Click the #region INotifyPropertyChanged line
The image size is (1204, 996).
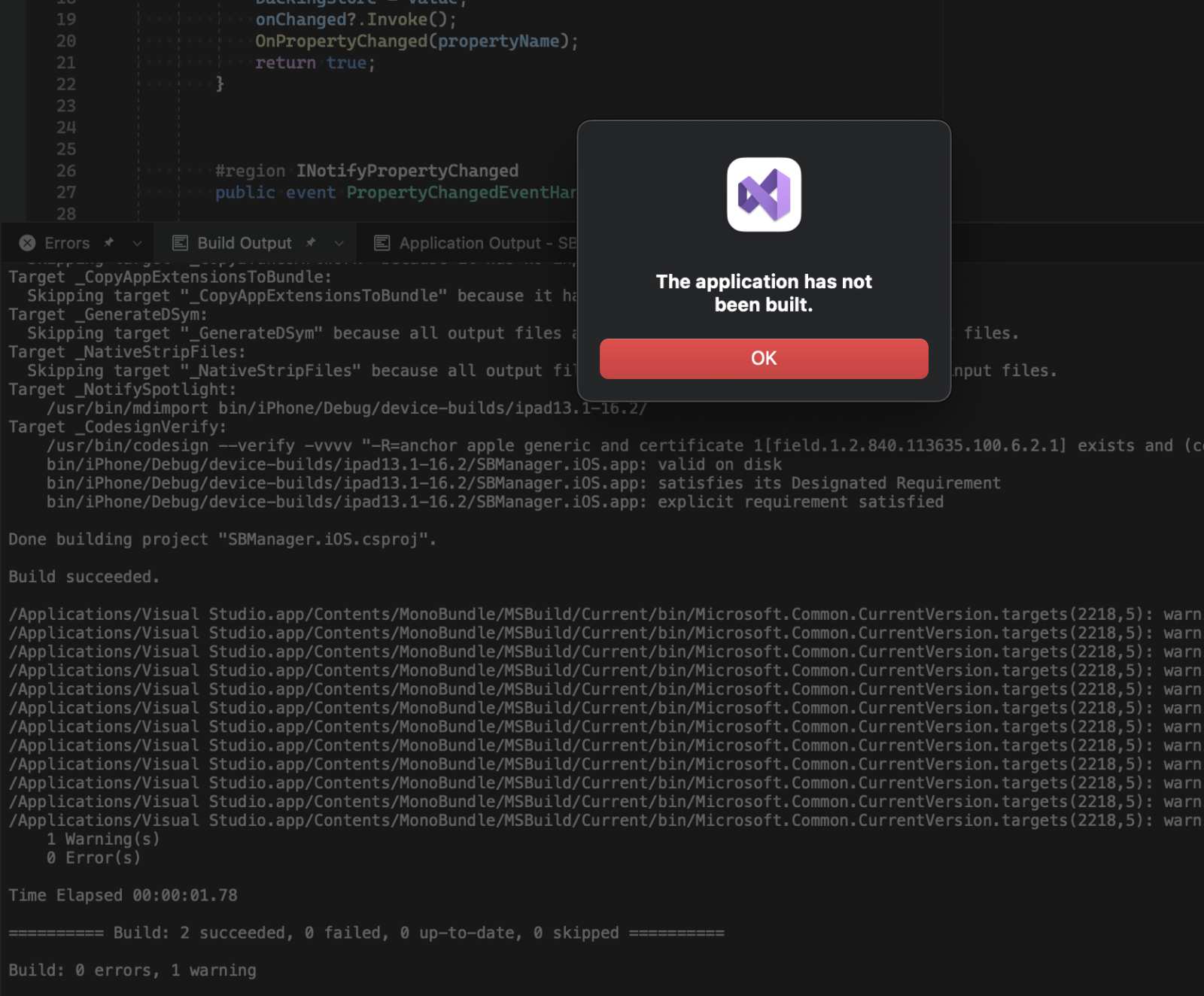click(x=366, y=171)
